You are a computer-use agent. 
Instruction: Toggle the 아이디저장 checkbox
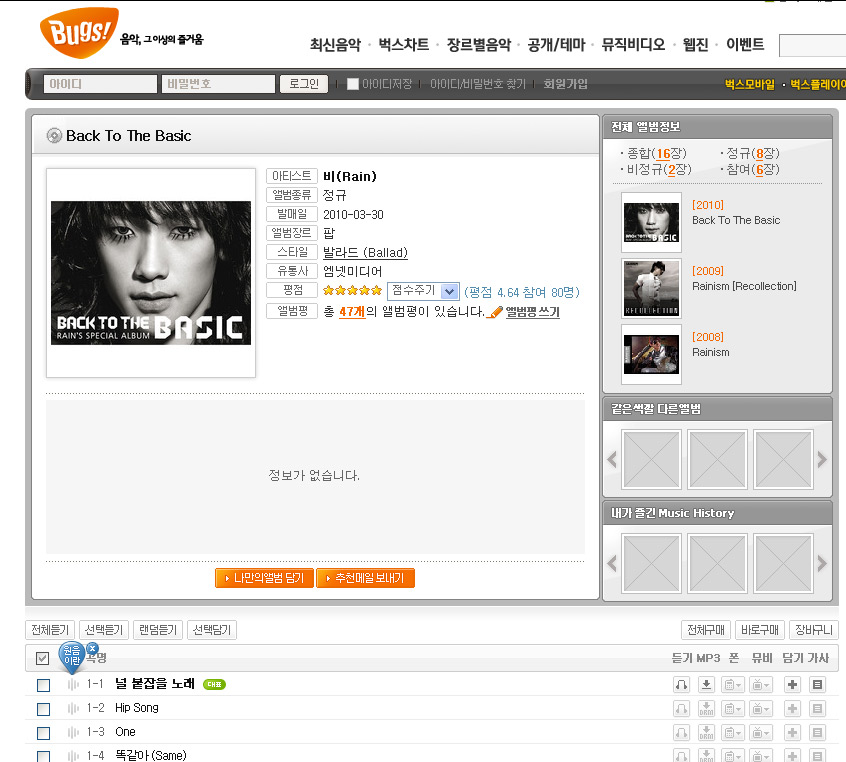coord(352,84)
